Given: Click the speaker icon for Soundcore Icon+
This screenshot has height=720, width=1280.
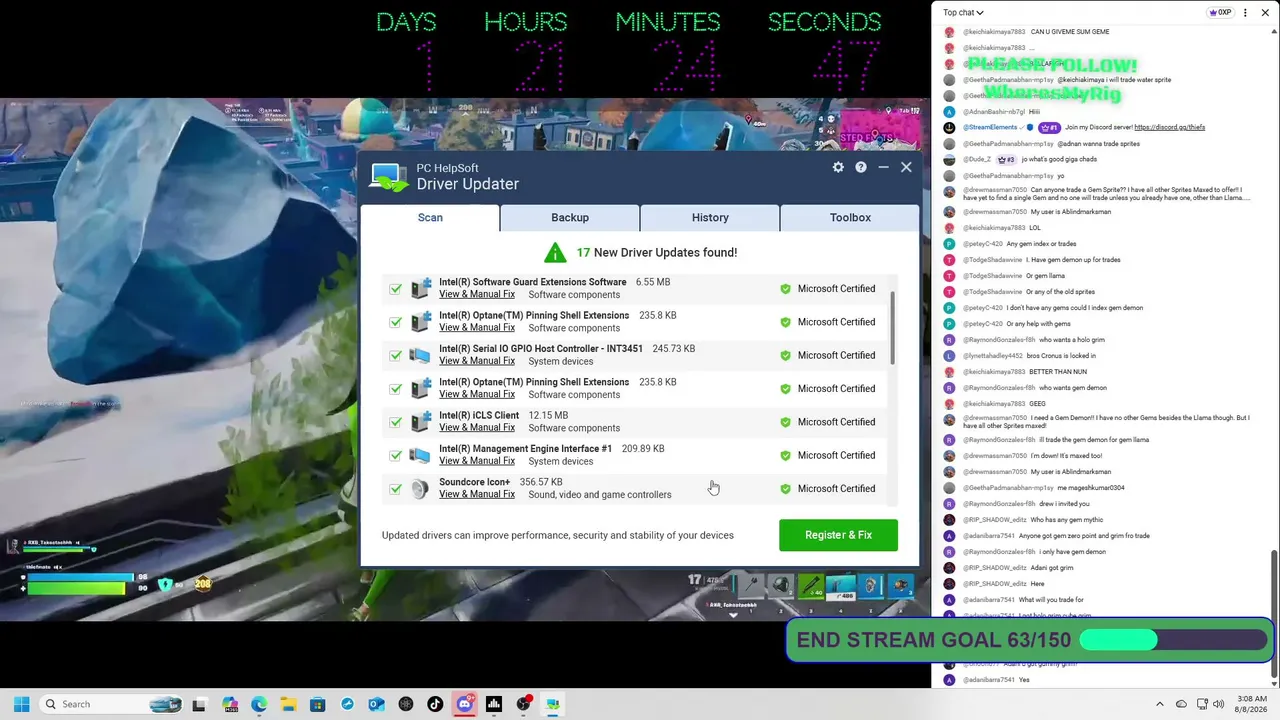Looking at the screenshot, I should 420,488.
